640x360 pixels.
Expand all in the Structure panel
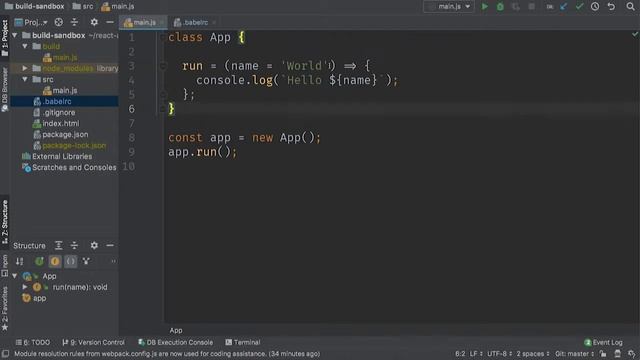pos(59,245)
